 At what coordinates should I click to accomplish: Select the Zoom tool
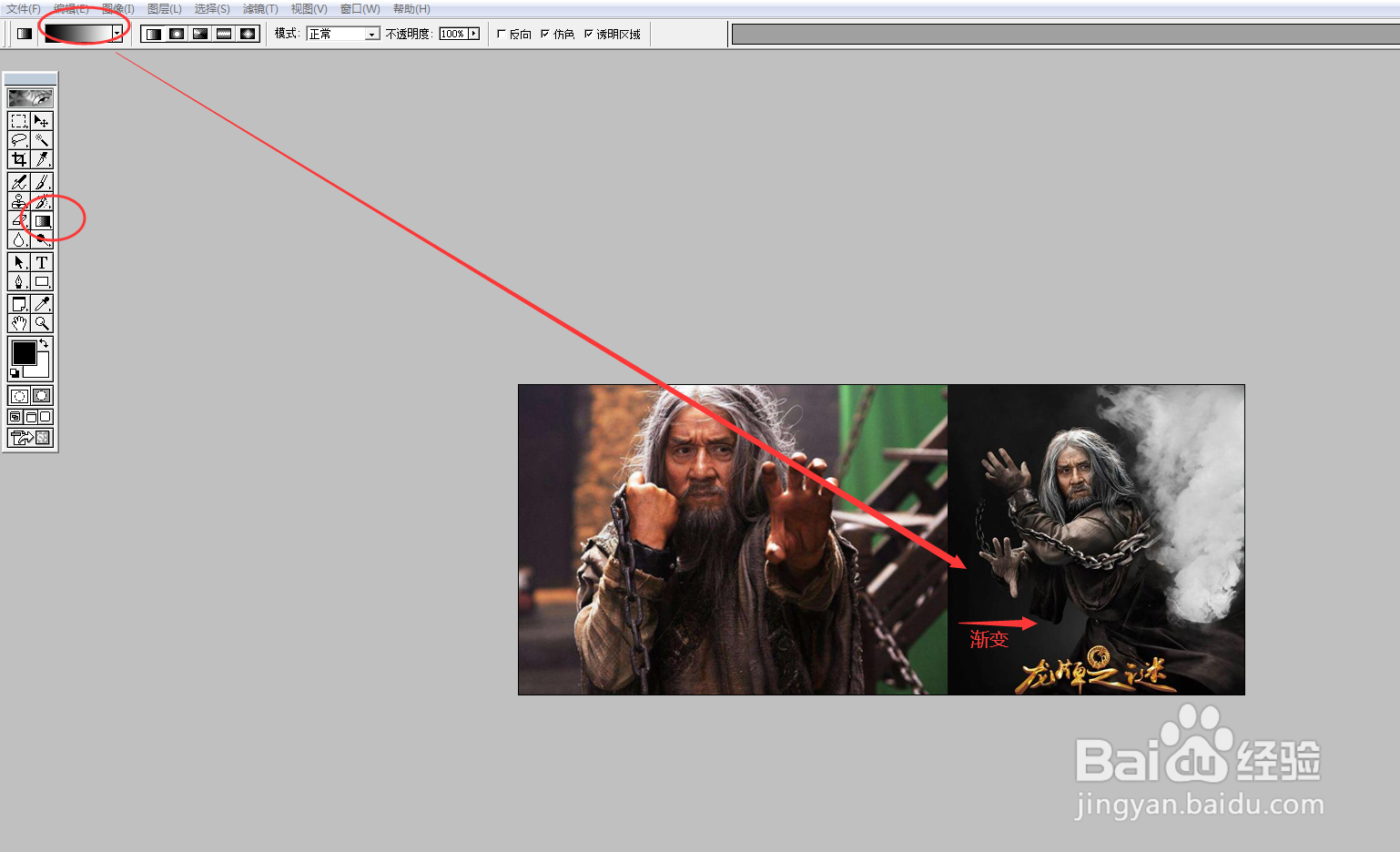pos(42,323)
